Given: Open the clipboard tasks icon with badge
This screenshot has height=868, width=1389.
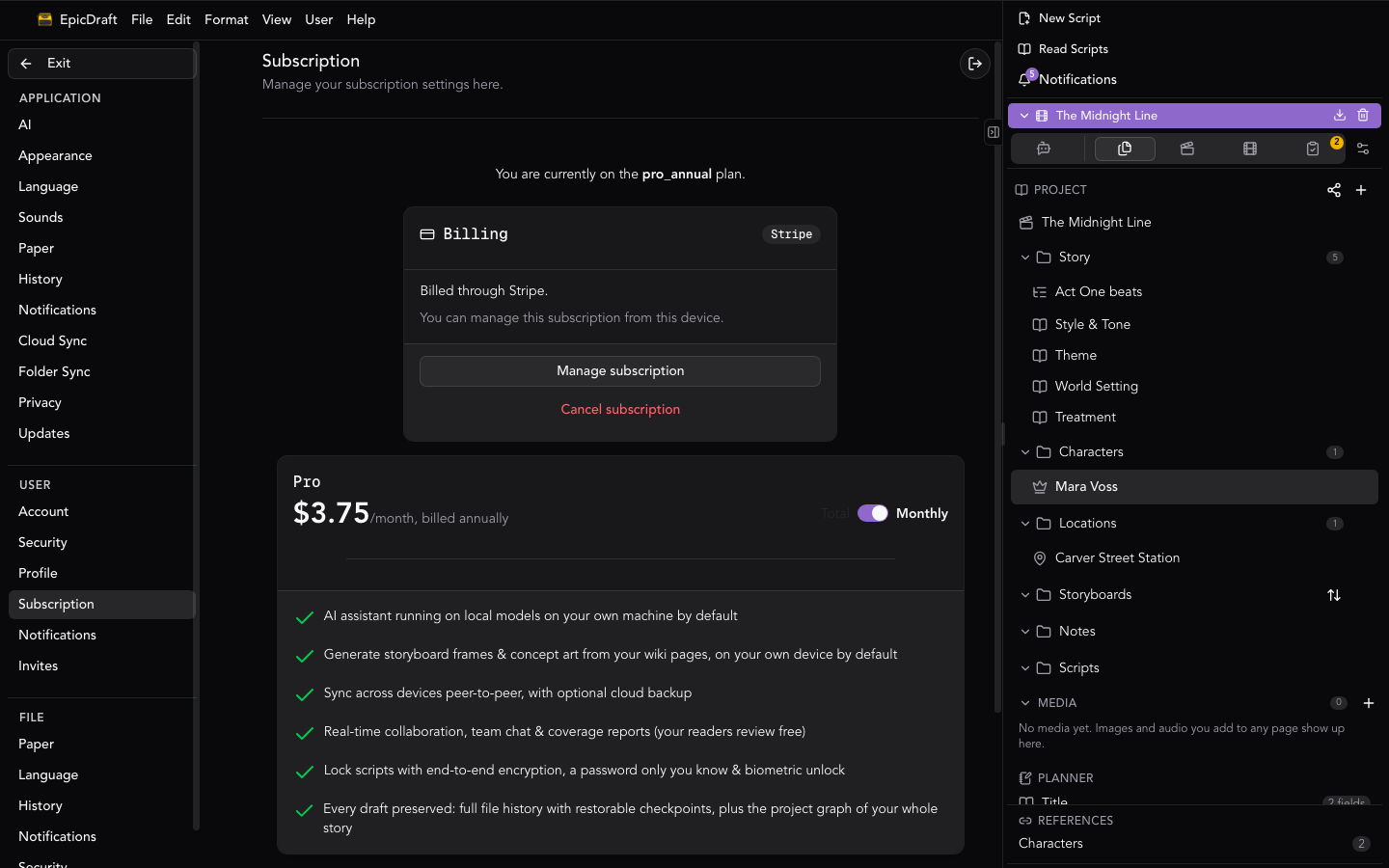Looking at the screenshot, I should point(1313,149).
